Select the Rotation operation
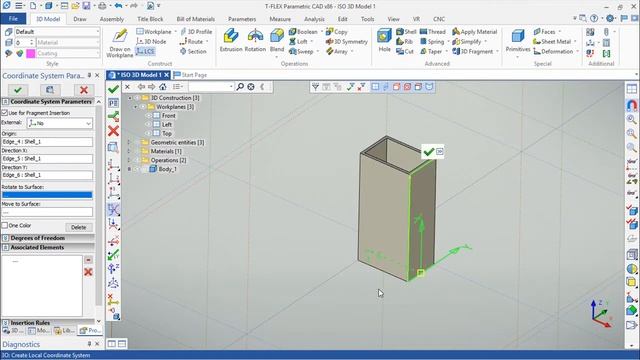Screen dimensions: 640x360 (x=255, y=40)
